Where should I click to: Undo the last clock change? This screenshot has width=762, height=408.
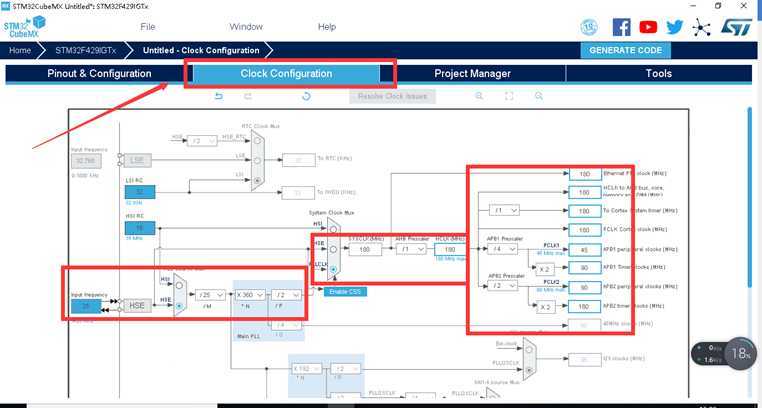click(x=219, y=96)
